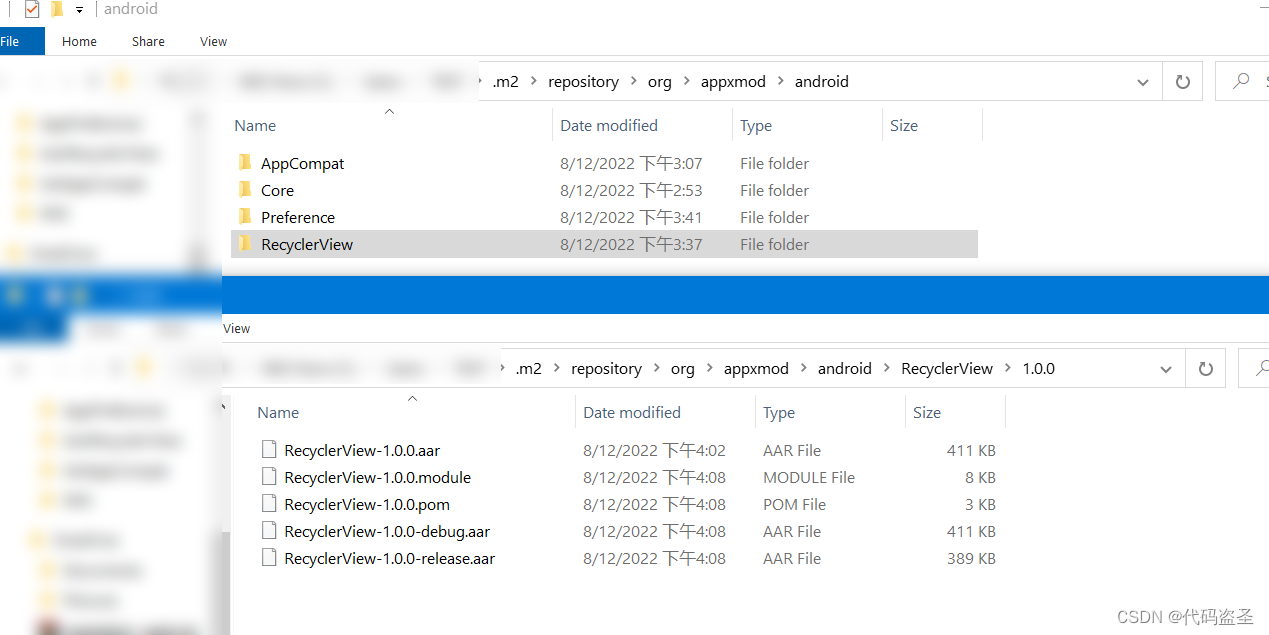Select file name RecyclerView-1.0.0.pom

point(367,504)
